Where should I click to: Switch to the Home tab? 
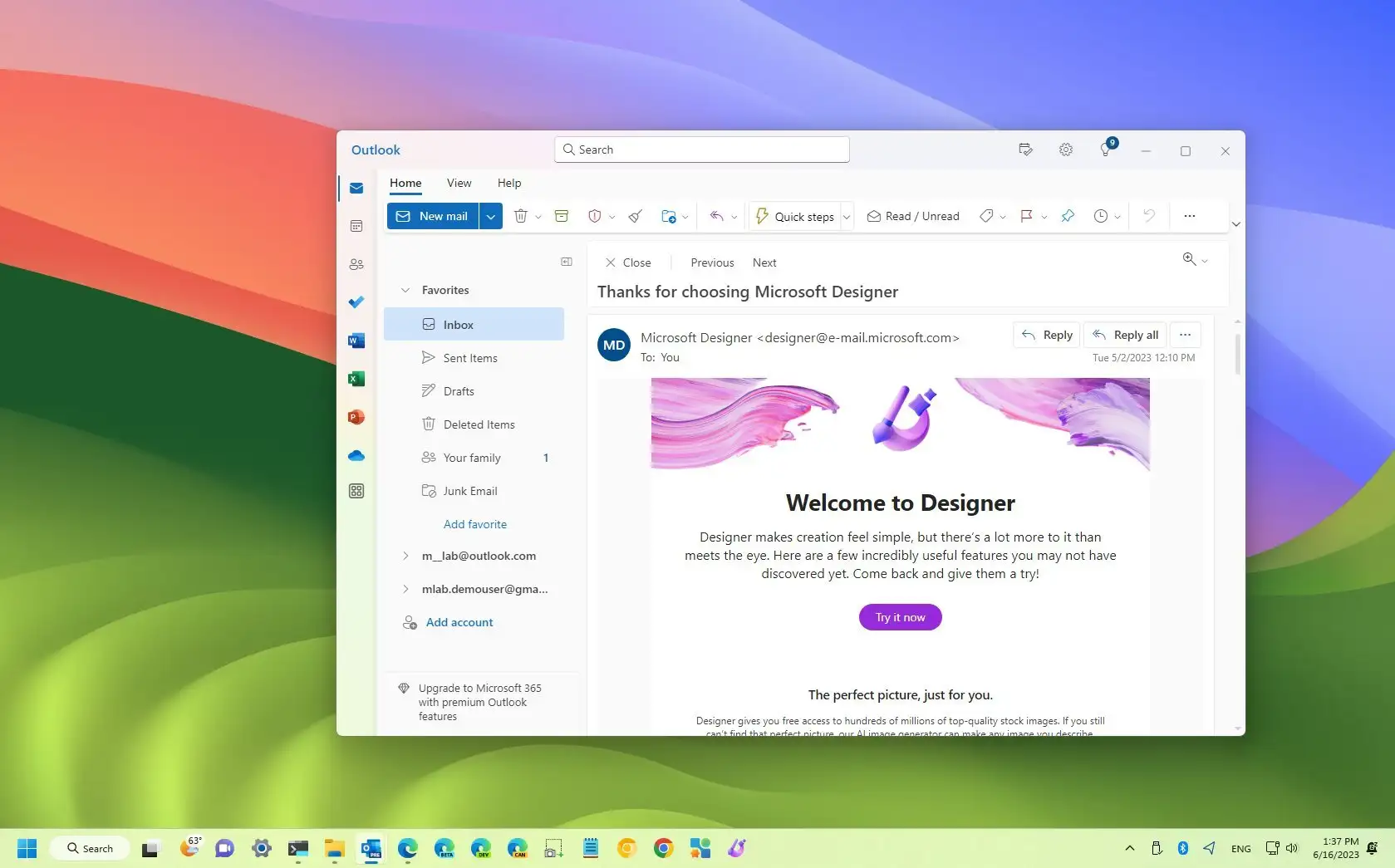point(405,184)
